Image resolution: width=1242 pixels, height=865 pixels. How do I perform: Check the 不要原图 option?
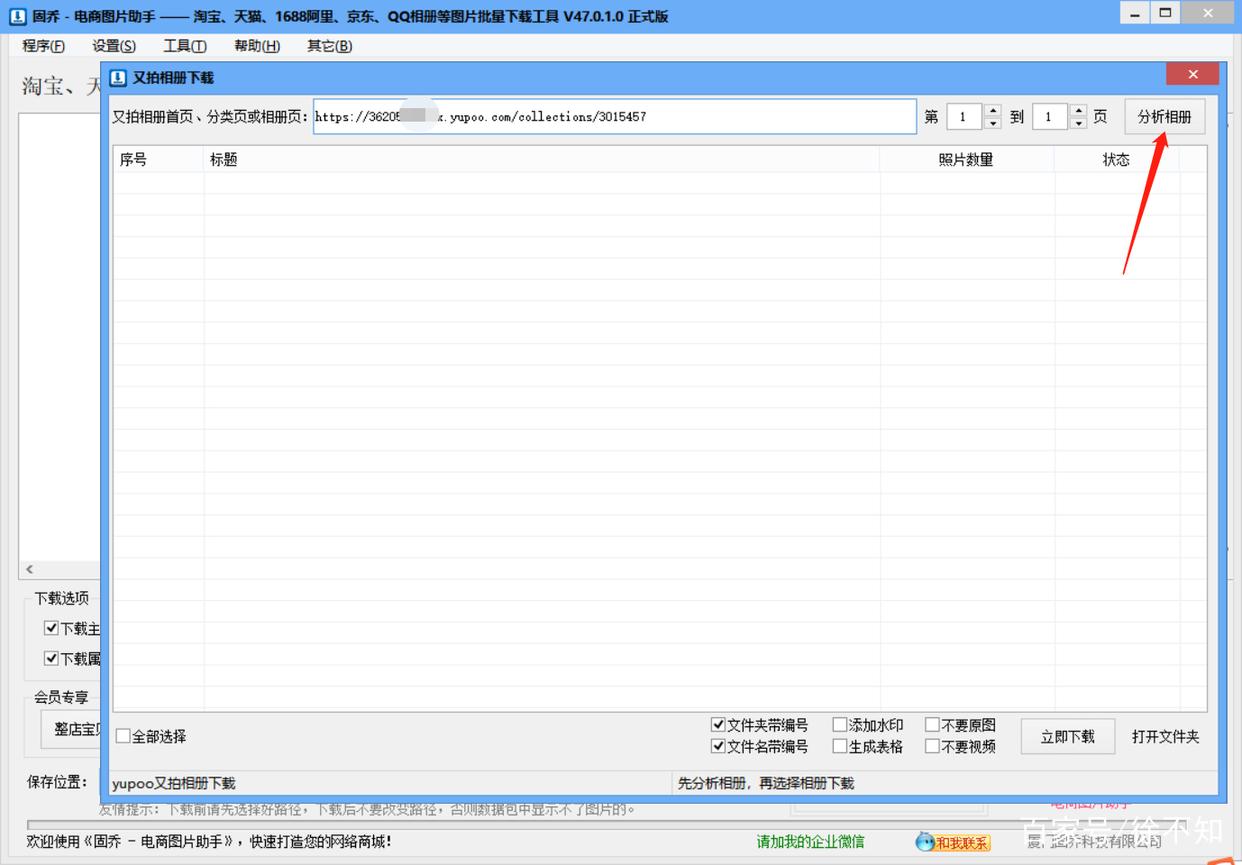(x=932, y=724)
